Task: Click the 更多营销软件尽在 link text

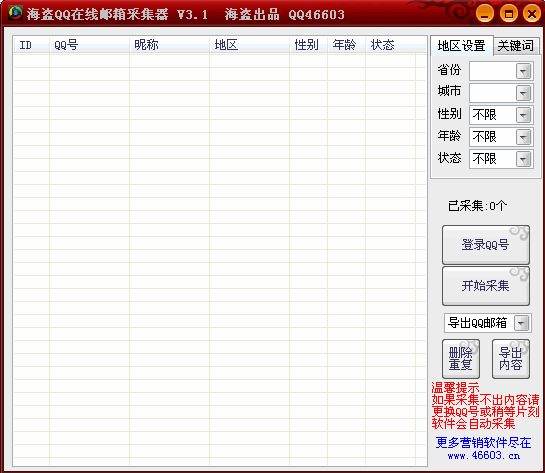Action: pos(484,442)
